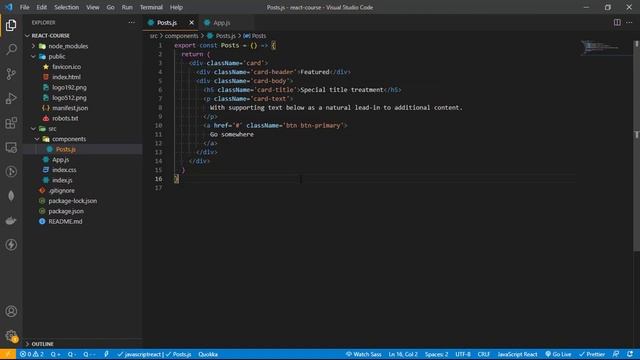
Task: Click the VS Code logo icon
Action: (9, 7)
